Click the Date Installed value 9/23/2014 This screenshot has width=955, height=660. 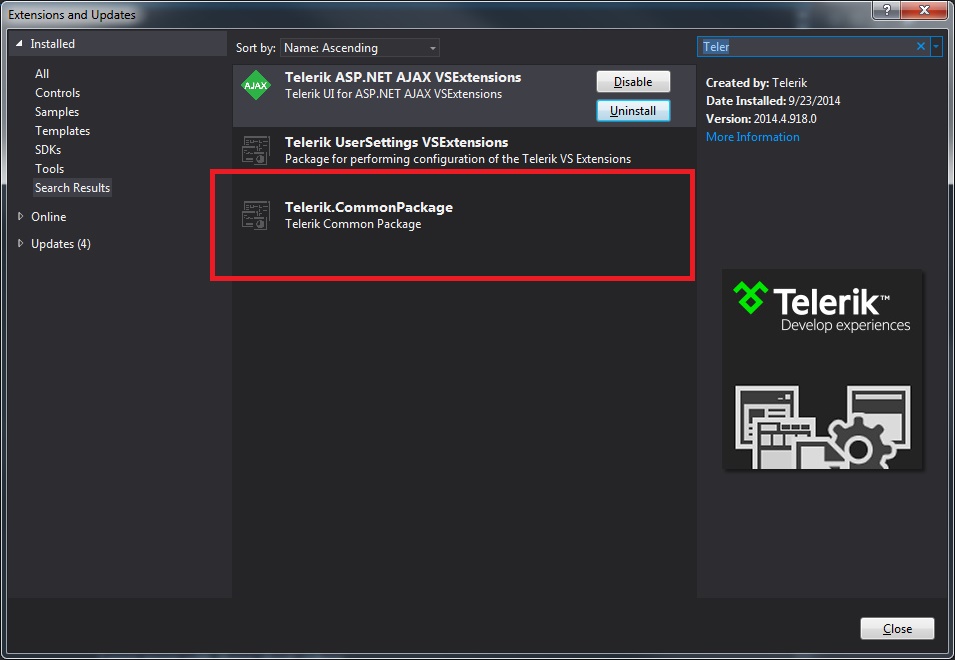[x=814, y=100]
